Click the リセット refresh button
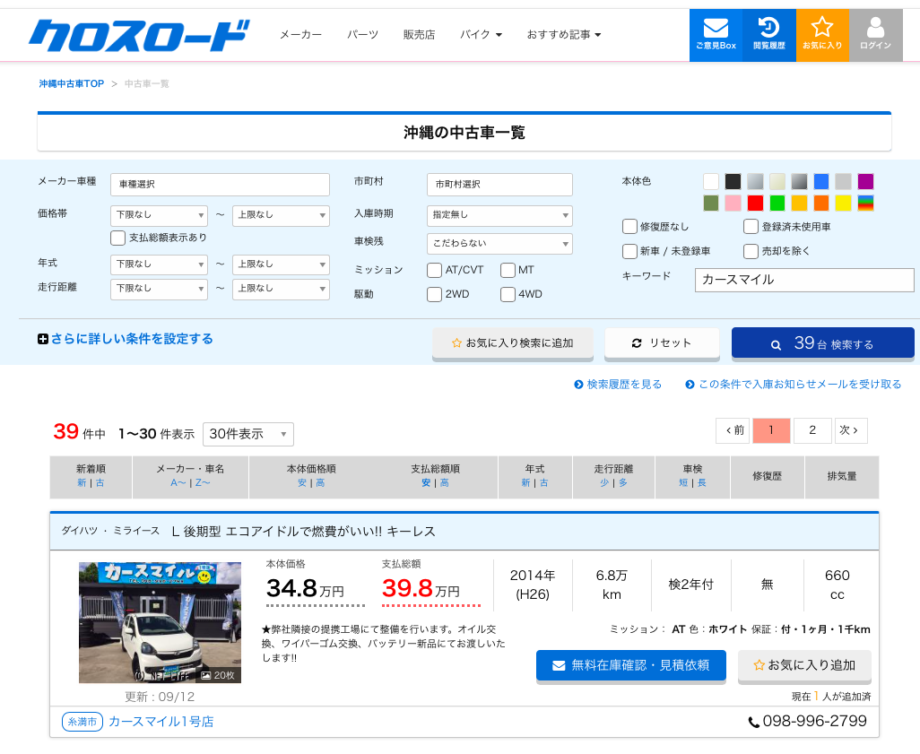920x754 pixels. [x=661, y=343]
